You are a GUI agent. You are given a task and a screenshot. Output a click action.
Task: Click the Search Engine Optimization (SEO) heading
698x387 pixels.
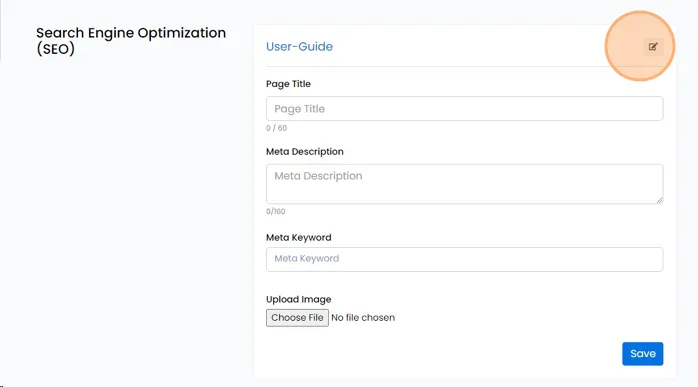pyautogui.click(x=131, y=41)
